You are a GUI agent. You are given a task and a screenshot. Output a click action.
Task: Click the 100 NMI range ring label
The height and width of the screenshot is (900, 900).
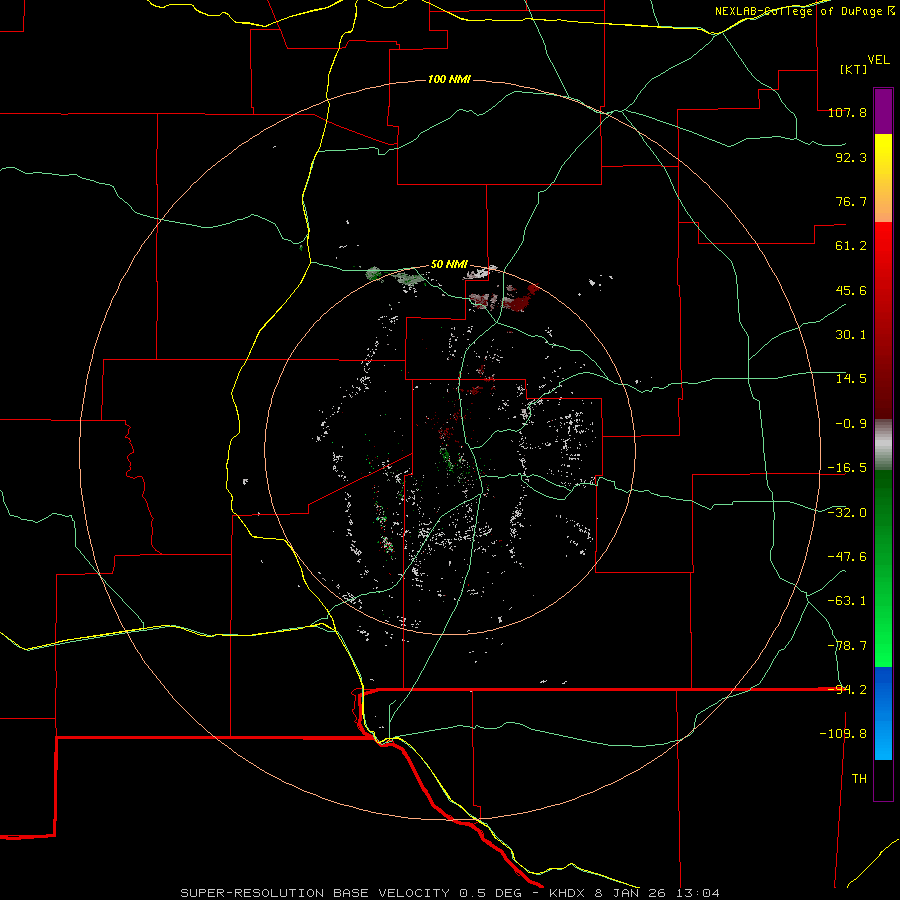[x=449, y=79]
